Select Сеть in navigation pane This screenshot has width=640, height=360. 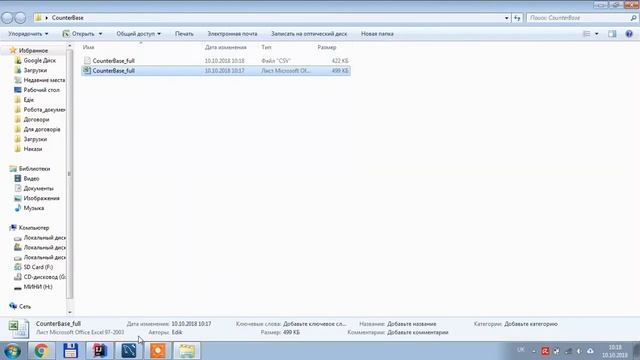pos(24,306)
